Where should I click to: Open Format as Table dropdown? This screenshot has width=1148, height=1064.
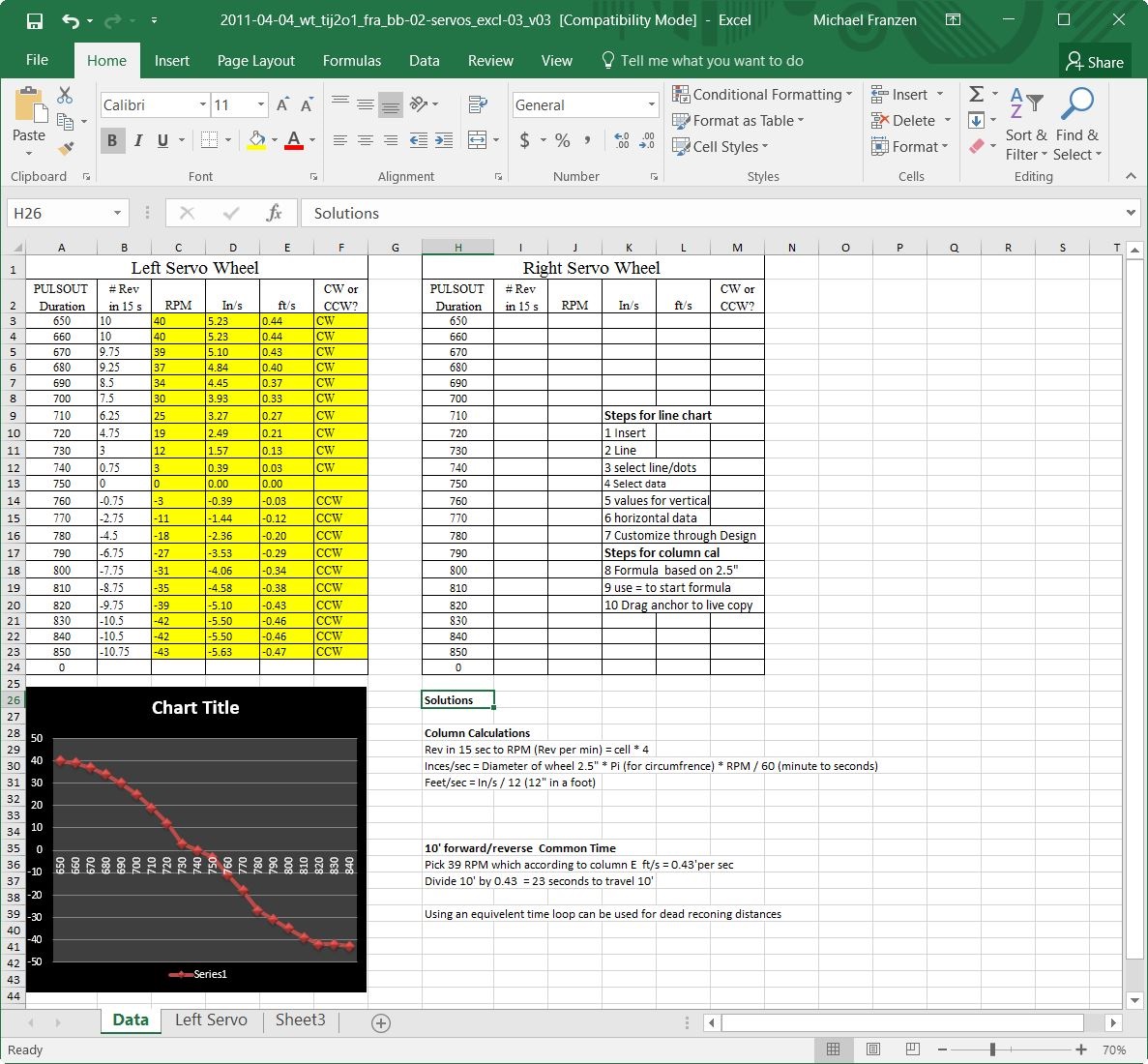[x=738, y=121]
